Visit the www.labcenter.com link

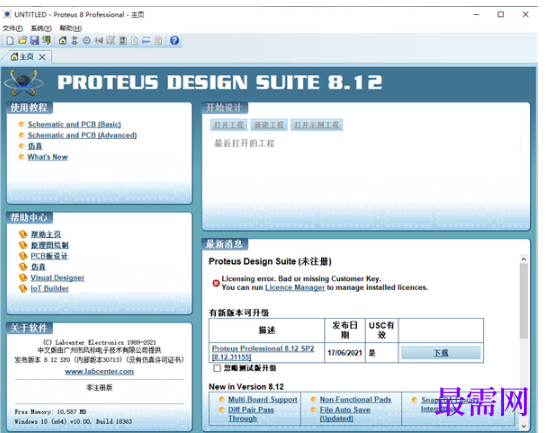[x=99, y=371]
